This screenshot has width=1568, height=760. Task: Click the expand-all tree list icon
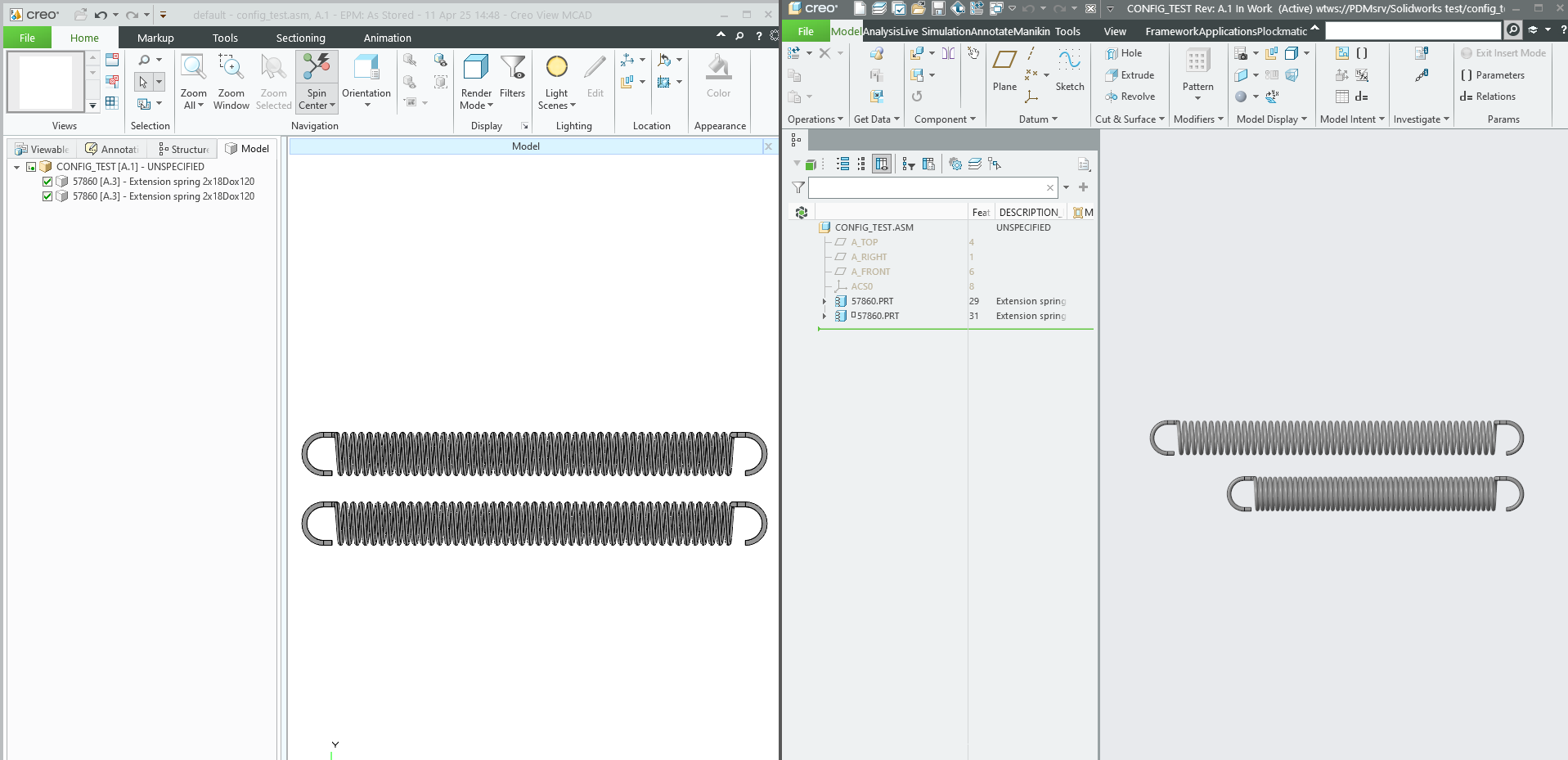click(x=843, y=164)
